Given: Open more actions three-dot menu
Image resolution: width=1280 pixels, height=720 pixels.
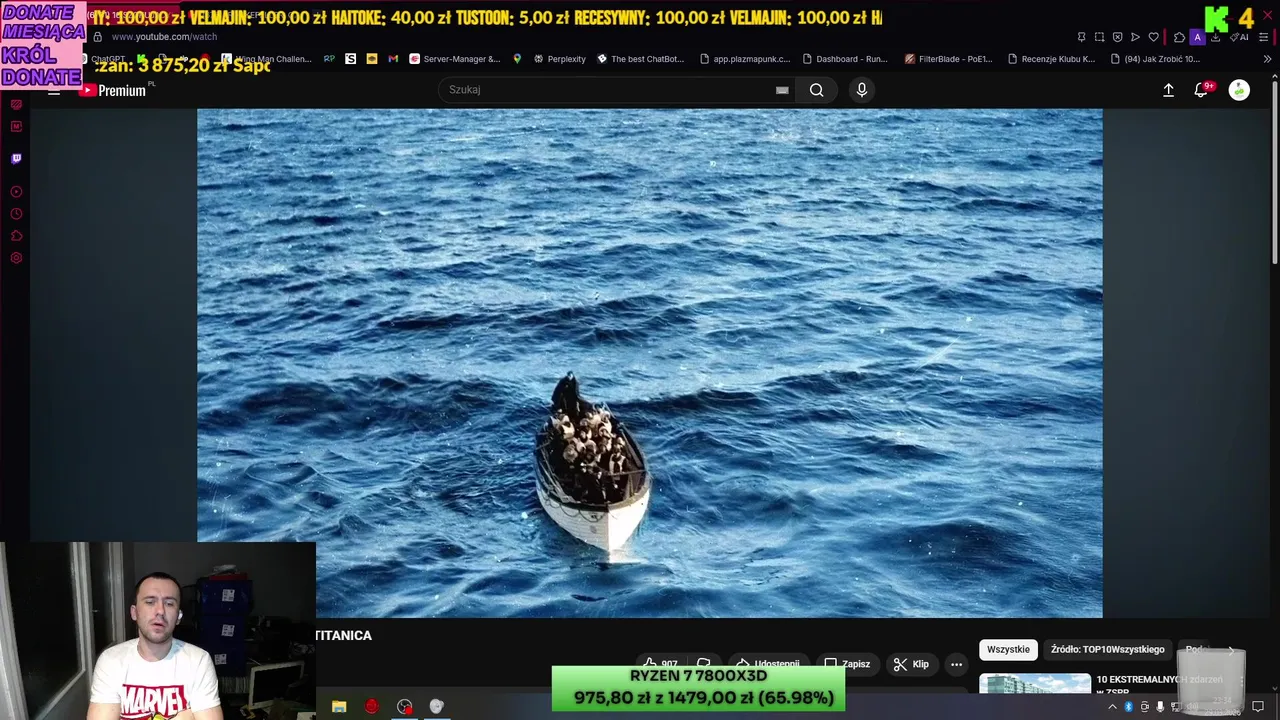Looking at the screenshot, I should tap(956, 664).
